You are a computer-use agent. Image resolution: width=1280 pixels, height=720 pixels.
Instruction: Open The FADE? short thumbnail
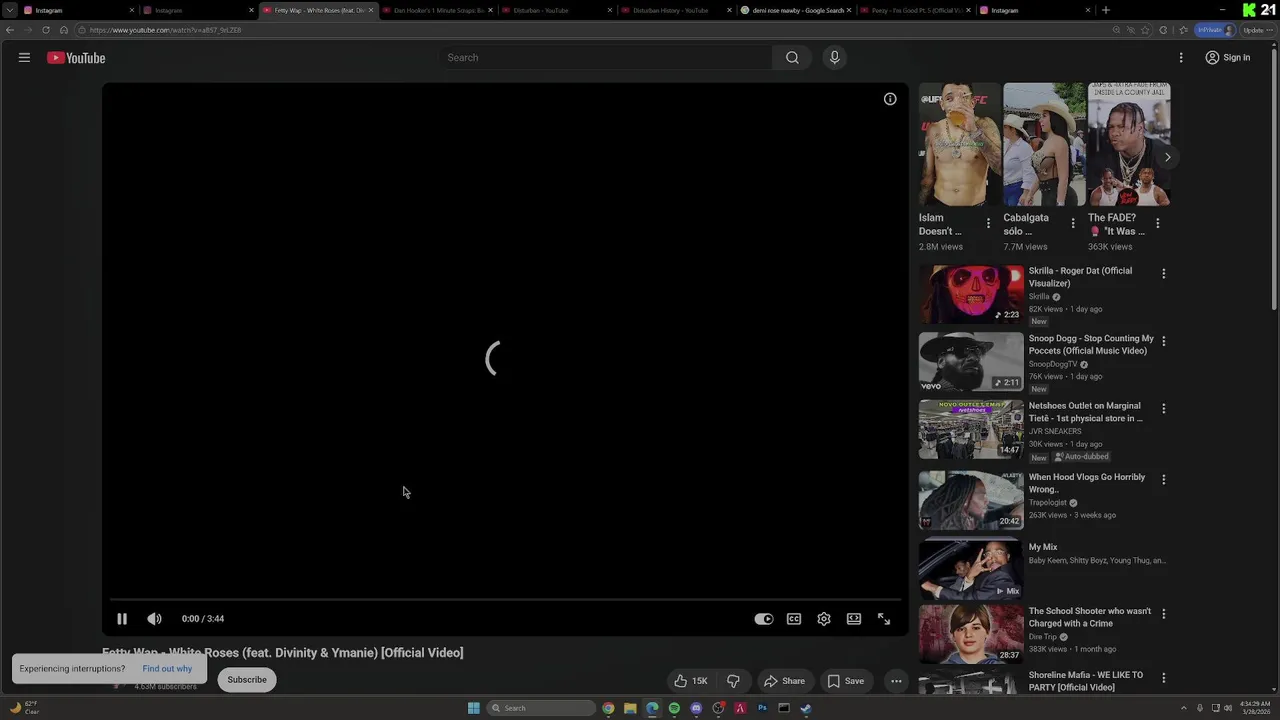coord(1129,145)
